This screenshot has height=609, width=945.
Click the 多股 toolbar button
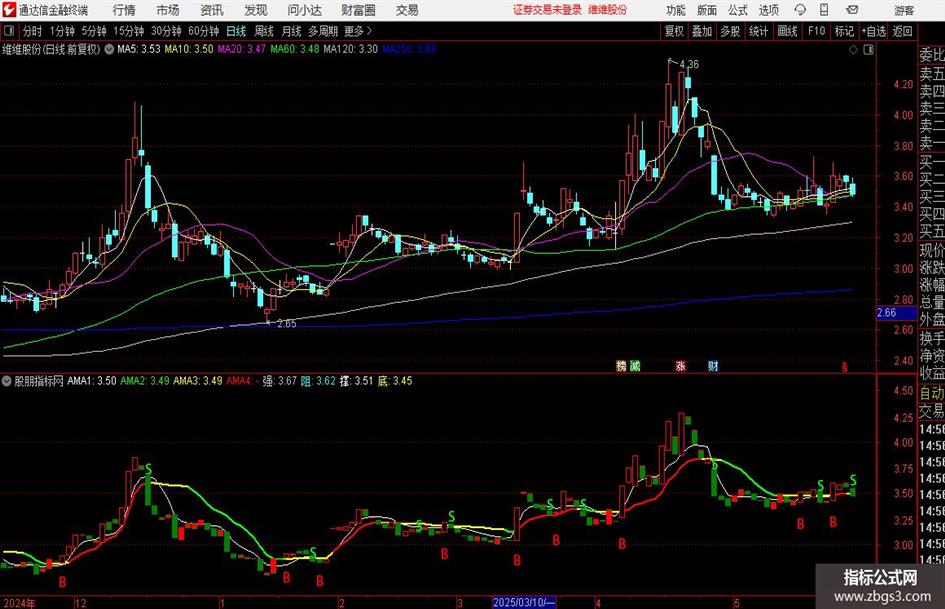730,31
